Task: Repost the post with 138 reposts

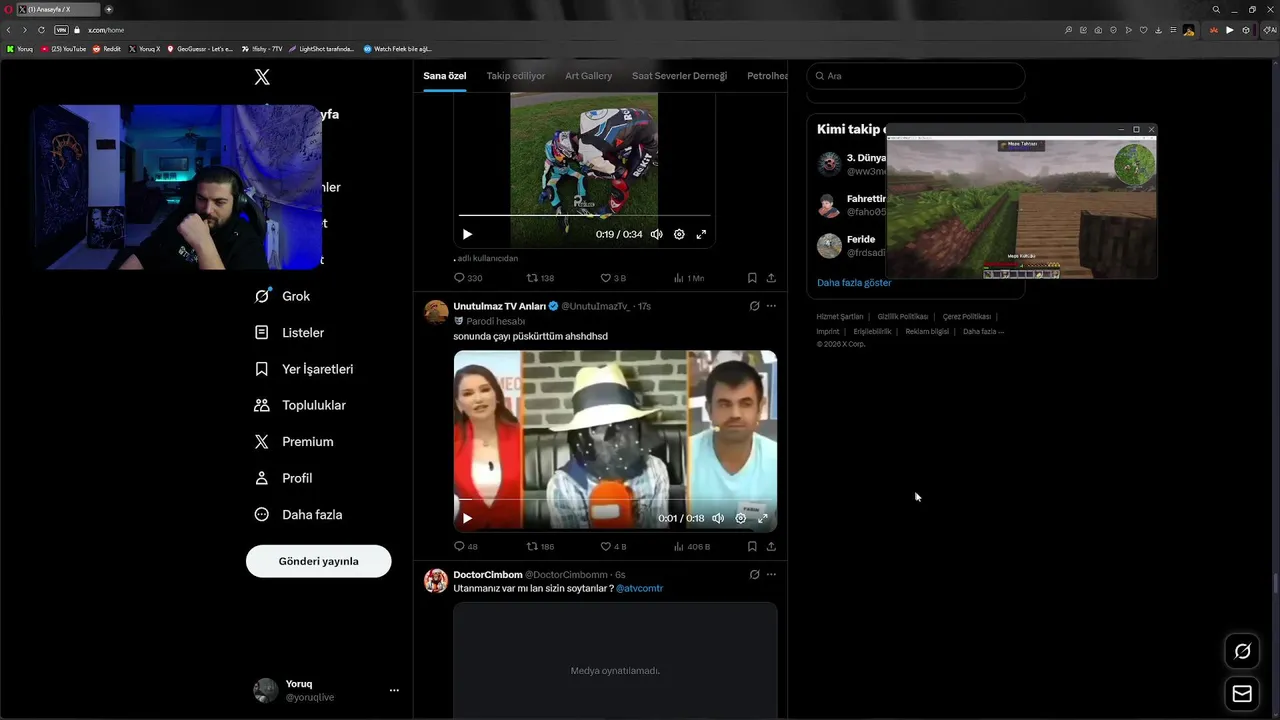Action: click(x=540, y=278)
